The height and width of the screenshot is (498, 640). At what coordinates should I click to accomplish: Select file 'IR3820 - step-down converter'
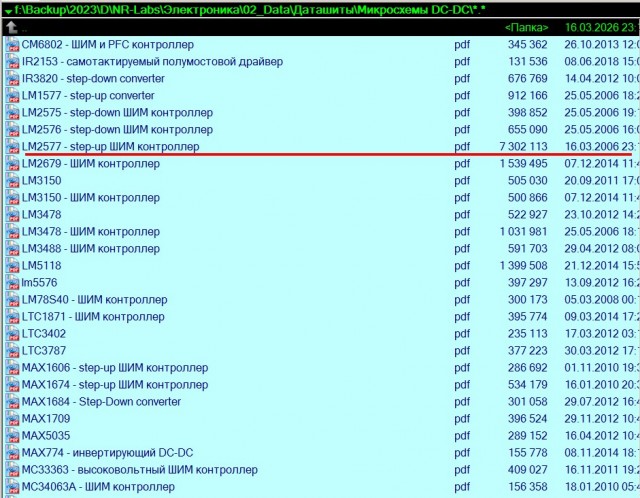[93, 79]
